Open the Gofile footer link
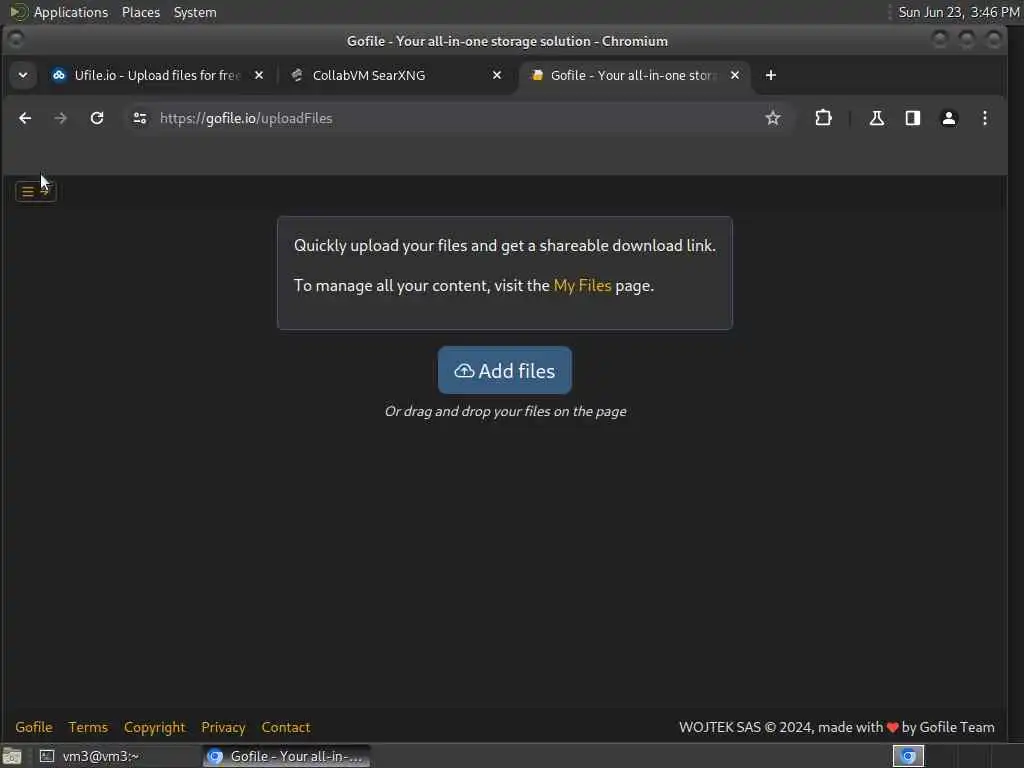1024x768 pixels. pos(34,727)
